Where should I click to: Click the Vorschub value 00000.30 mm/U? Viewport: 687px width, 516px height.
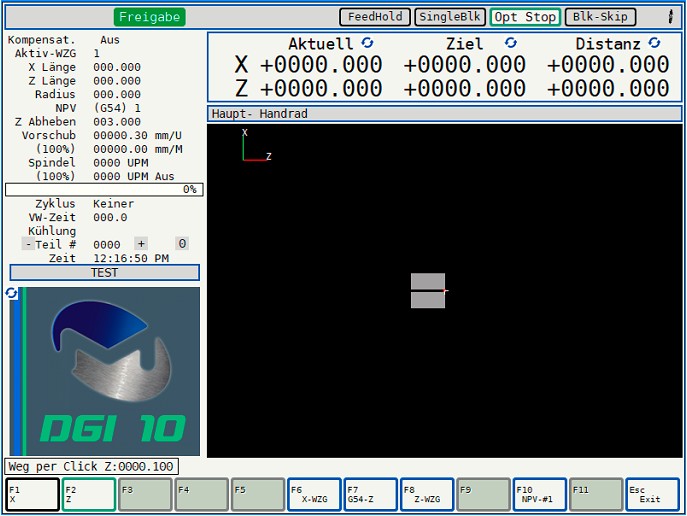(x=138, y=135)
